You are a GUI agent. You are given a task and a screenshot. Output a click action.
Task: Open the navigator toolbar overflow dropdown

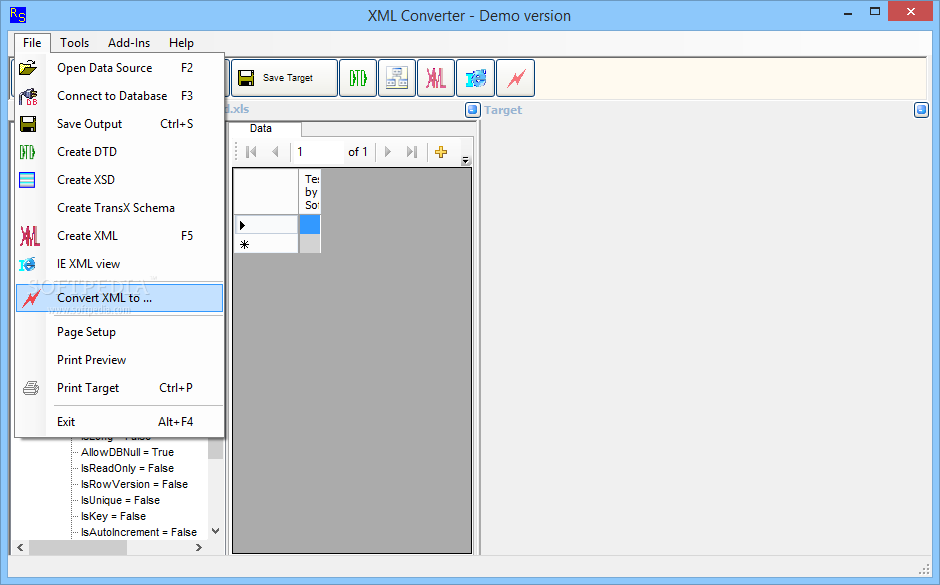pos(465,160)
